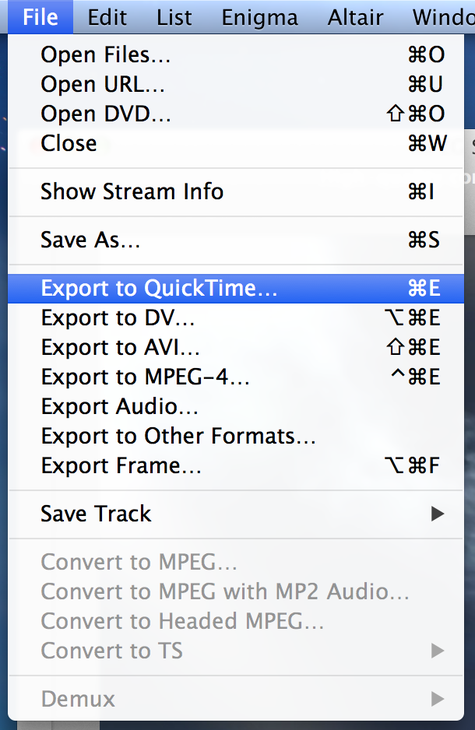Open the Edit menu
475x730 pixels.
coord(107,17)
